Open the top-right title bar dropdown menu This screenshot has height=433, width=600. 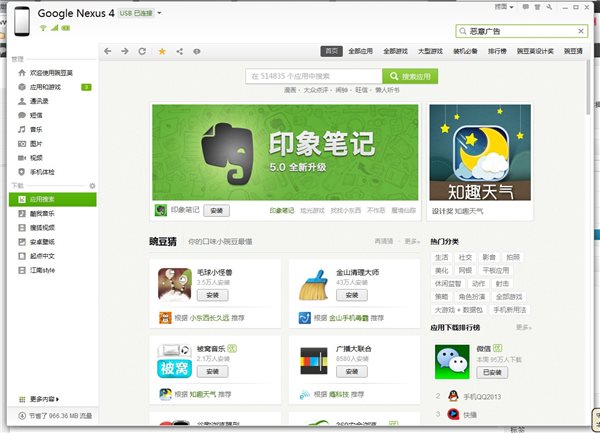pyautogui.click(x=504, y=7)
